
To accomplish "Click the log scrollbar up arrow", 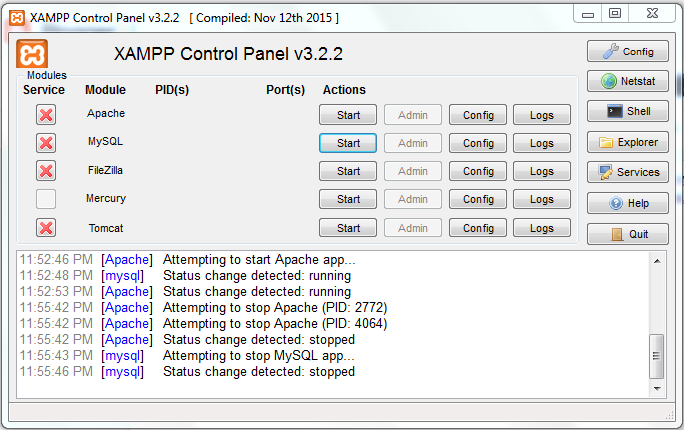I will (x=657, y=261).
